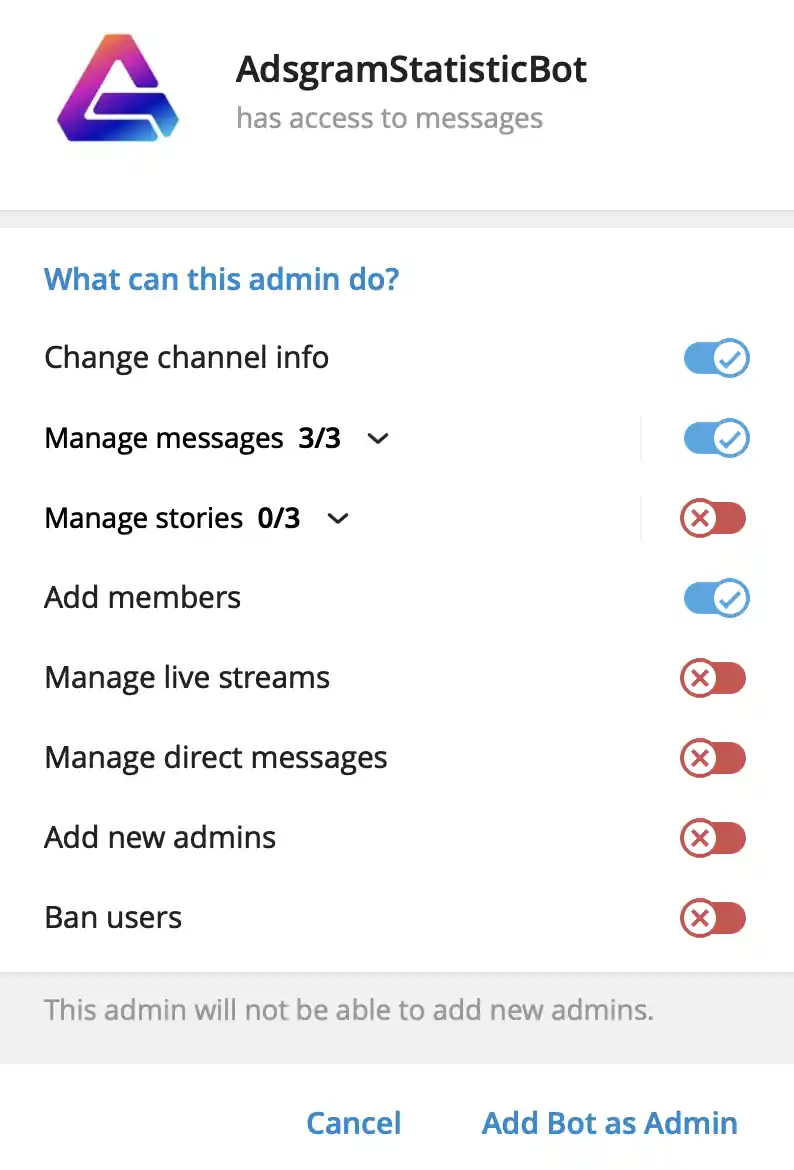
Task: Click the 'Add members' label
Action: click(x=143, y=598)
